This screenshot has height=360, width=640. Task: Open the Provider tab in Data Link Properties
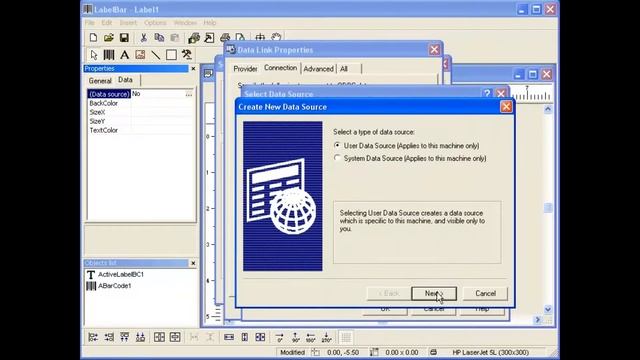245,69
